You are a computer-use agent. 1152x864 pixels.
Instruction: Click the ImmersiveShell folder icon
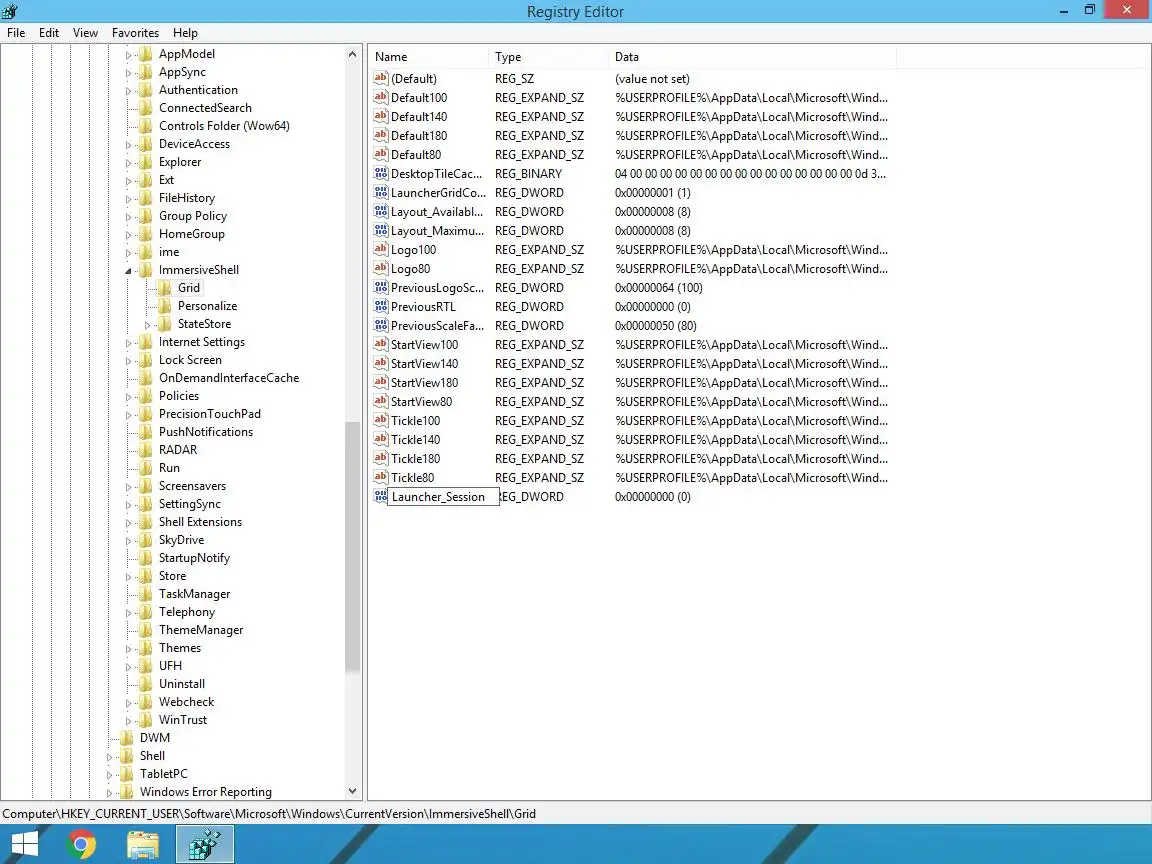point(146,270)
